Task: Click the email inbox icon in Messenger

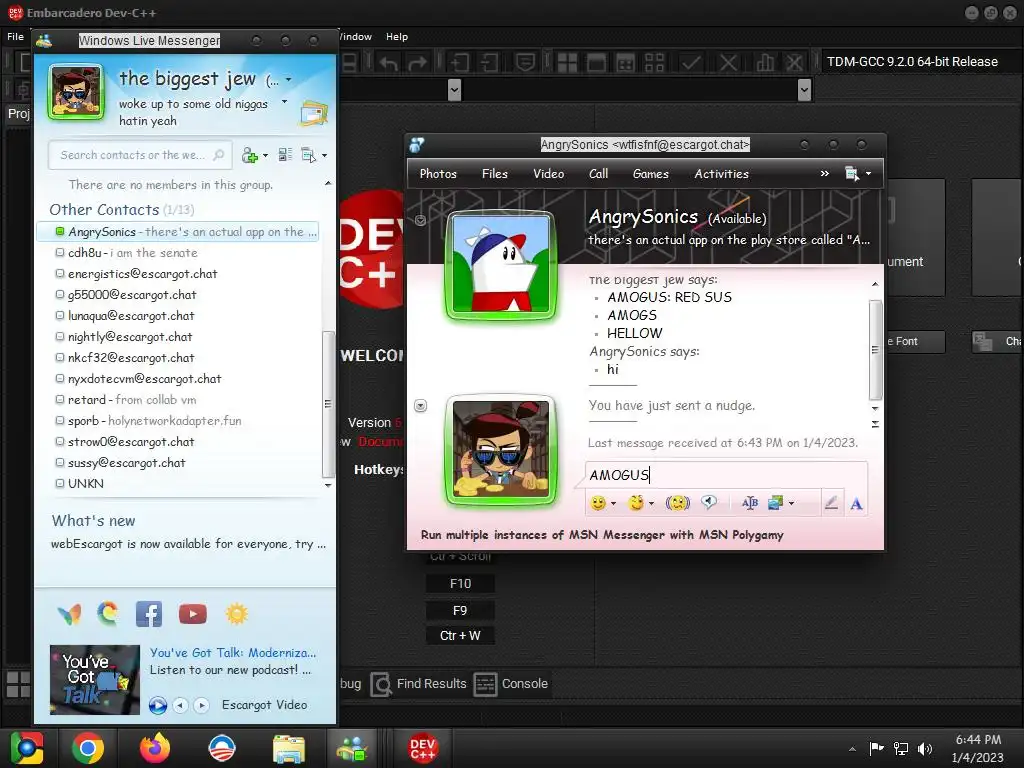Action: 313,114
